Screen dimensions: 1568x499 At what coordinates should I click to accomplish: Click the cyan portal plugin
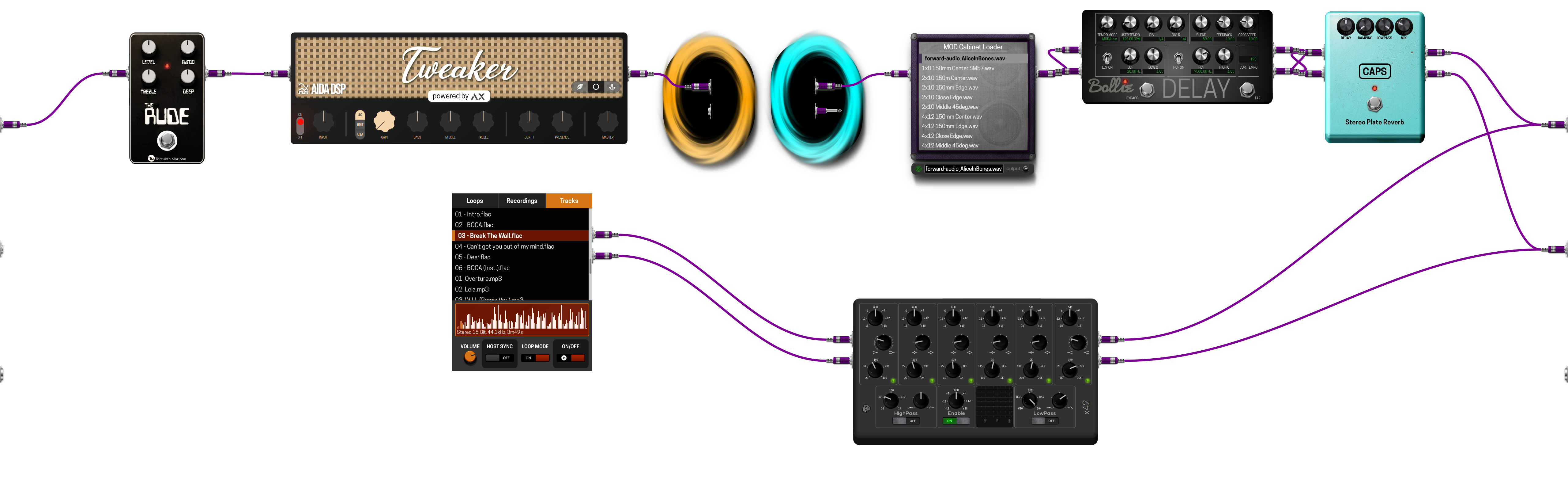pyautogui.click(x=817, y=99)
